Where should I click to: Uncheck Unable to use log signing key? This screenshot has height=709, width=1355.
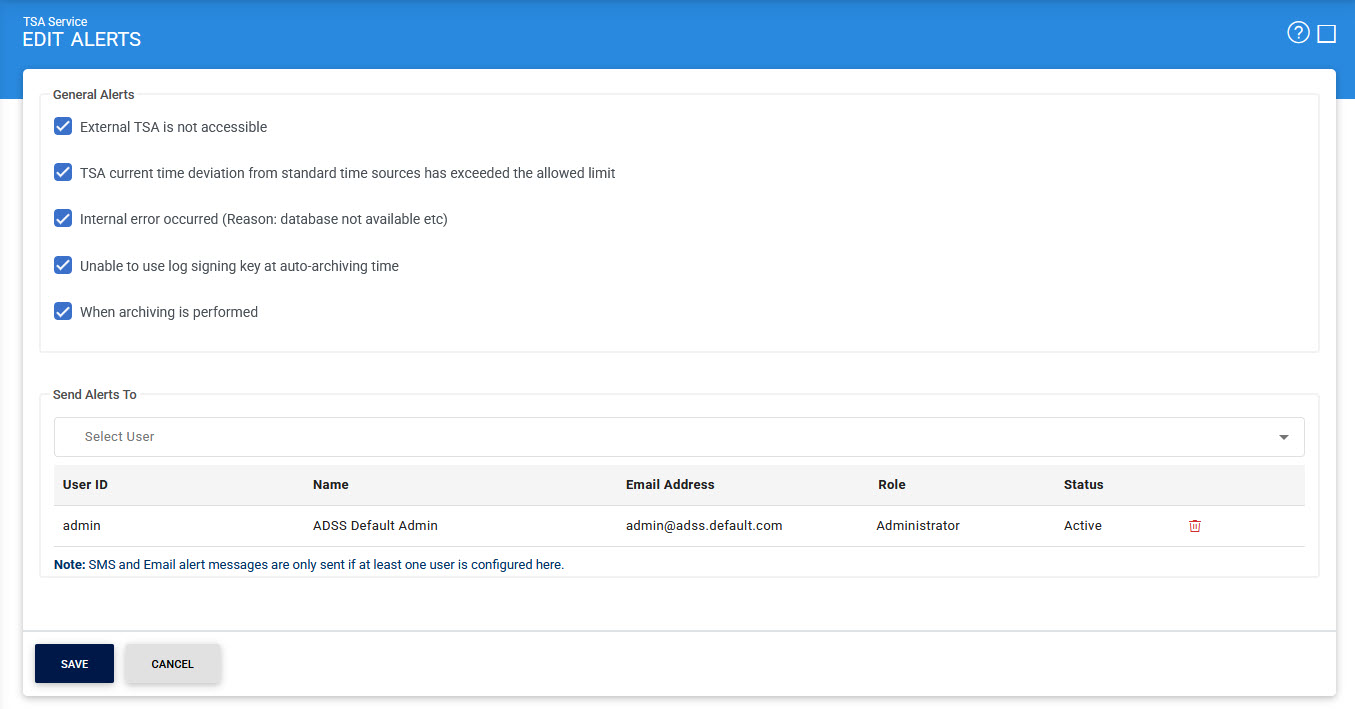point(63,265)
